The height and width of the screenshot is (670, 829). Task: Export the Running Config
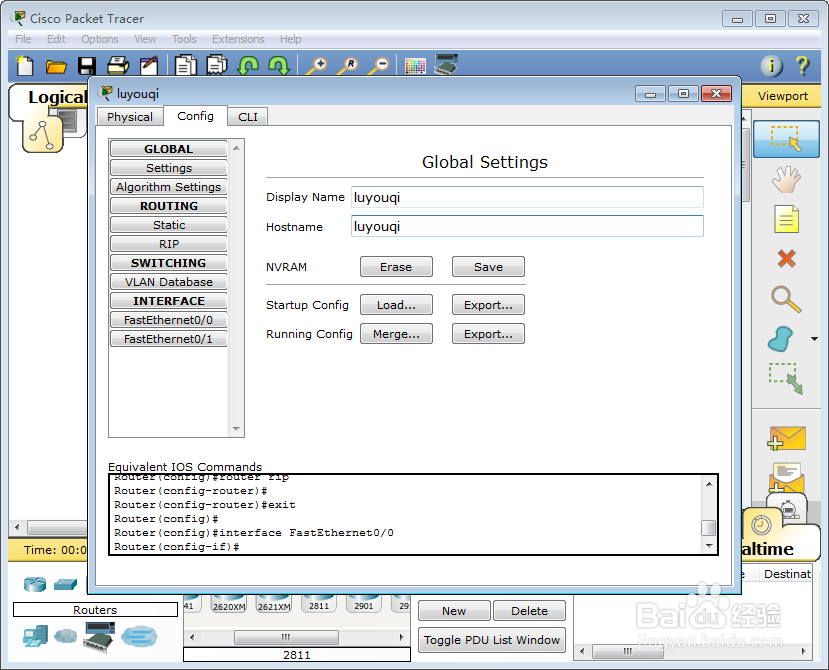click(x=488, y=334)
